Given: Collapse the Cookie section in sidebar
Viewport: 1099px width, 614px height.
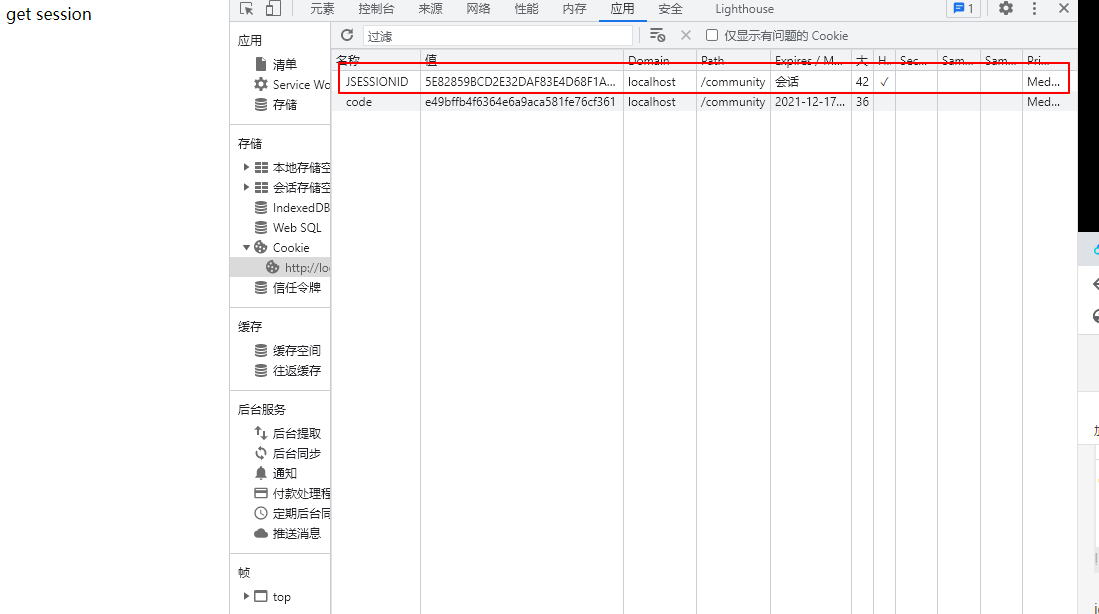Looking at the screenshot, I should point(246,247).
